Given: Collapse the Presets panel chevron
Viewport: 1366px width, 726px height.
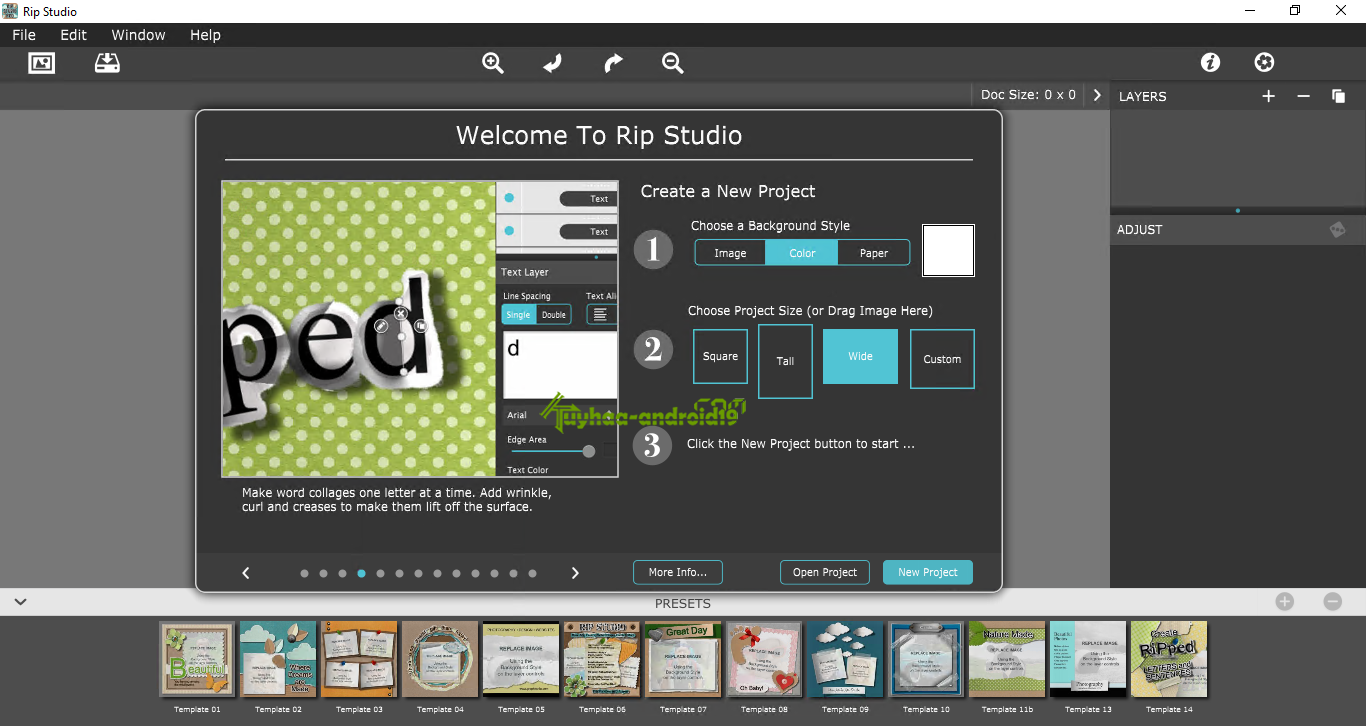Looking at the screenshot, I should click(20, 602).
